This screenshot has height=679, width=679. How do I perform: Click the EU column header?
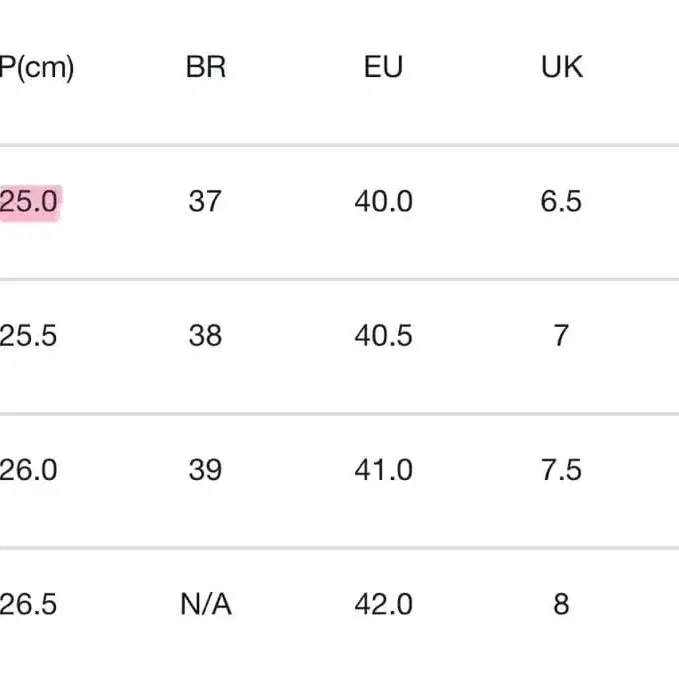pyautogui.click(x=383, y=67)
